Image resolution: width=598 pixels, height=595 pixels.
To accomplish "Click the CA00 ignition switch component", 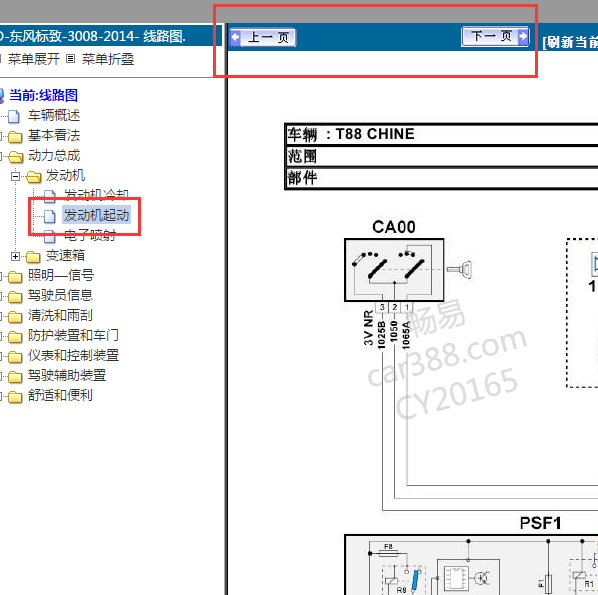I will (x=394, y=270).
